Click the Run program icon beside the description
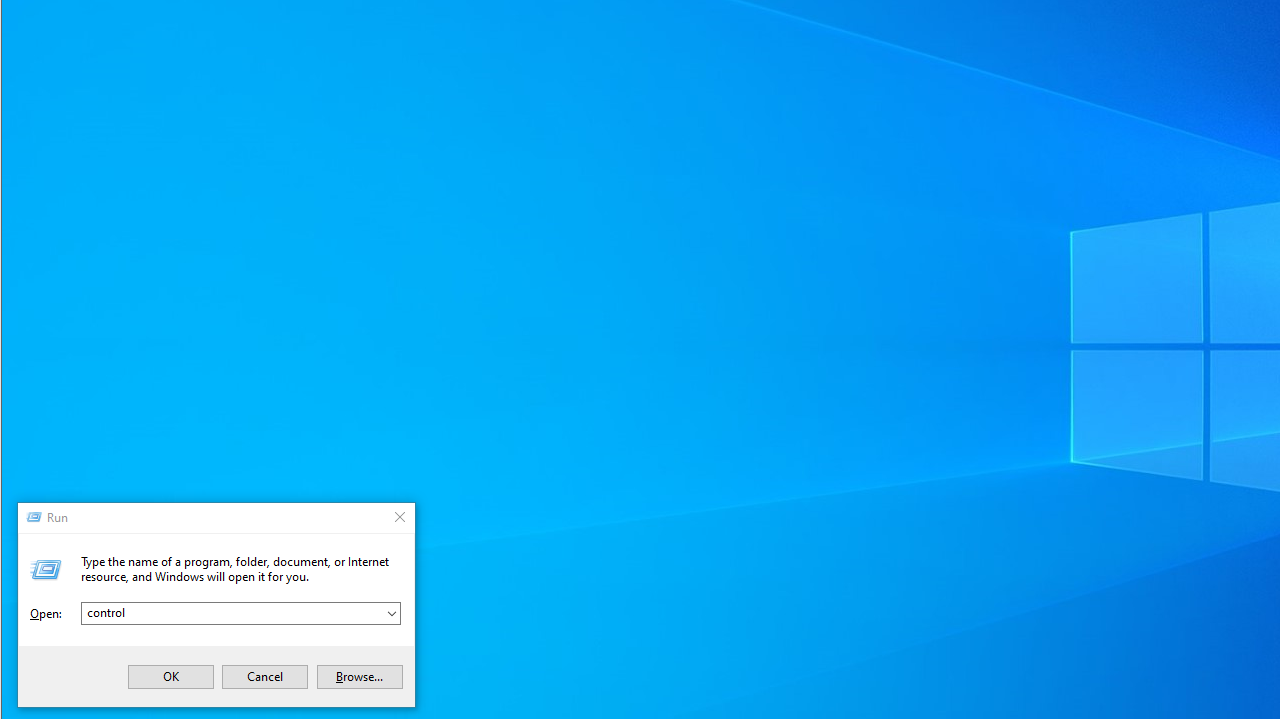 point(46,569)
